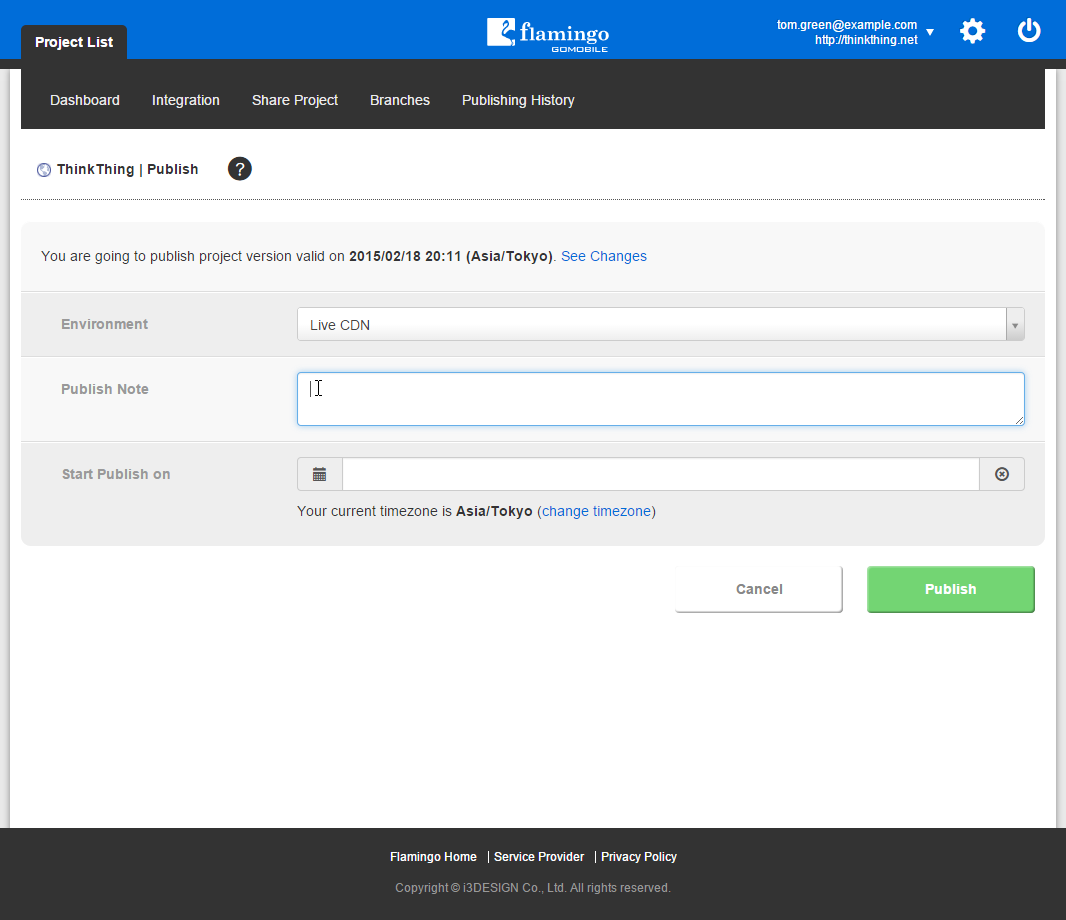Screen dimensions: 1066x920
Task: Click the green Publish button
Action: (950, 589)
